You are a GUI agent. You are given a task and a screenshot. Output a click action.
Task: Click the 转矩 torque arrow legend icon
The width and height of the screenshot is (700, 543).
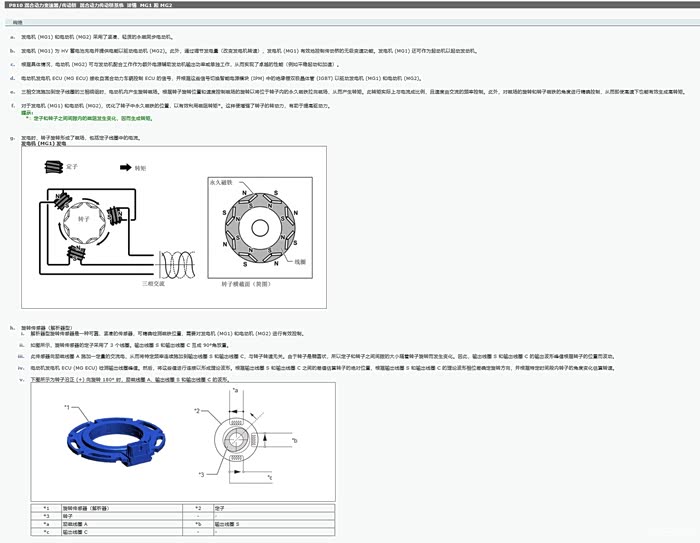click(x=125, y=170)
